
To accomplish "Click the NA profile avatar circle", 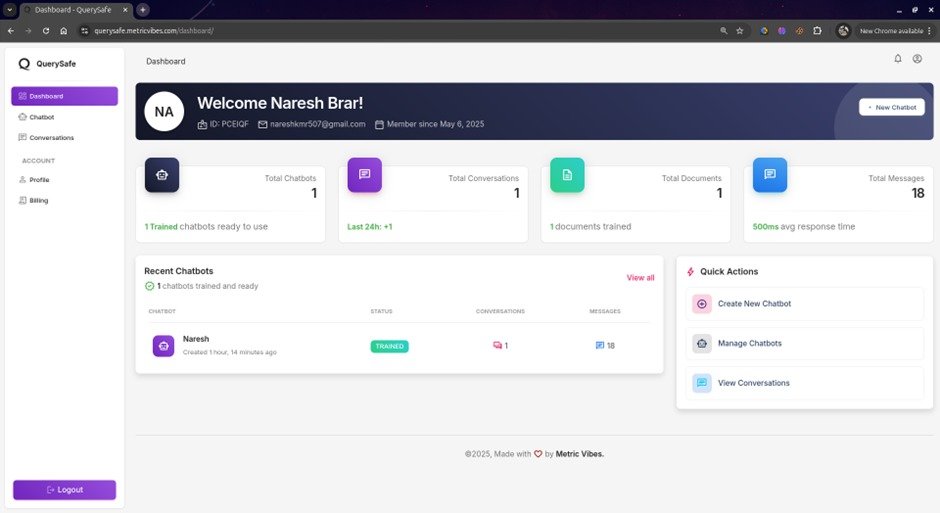I will pyautogui.click(x=164, y=111).
